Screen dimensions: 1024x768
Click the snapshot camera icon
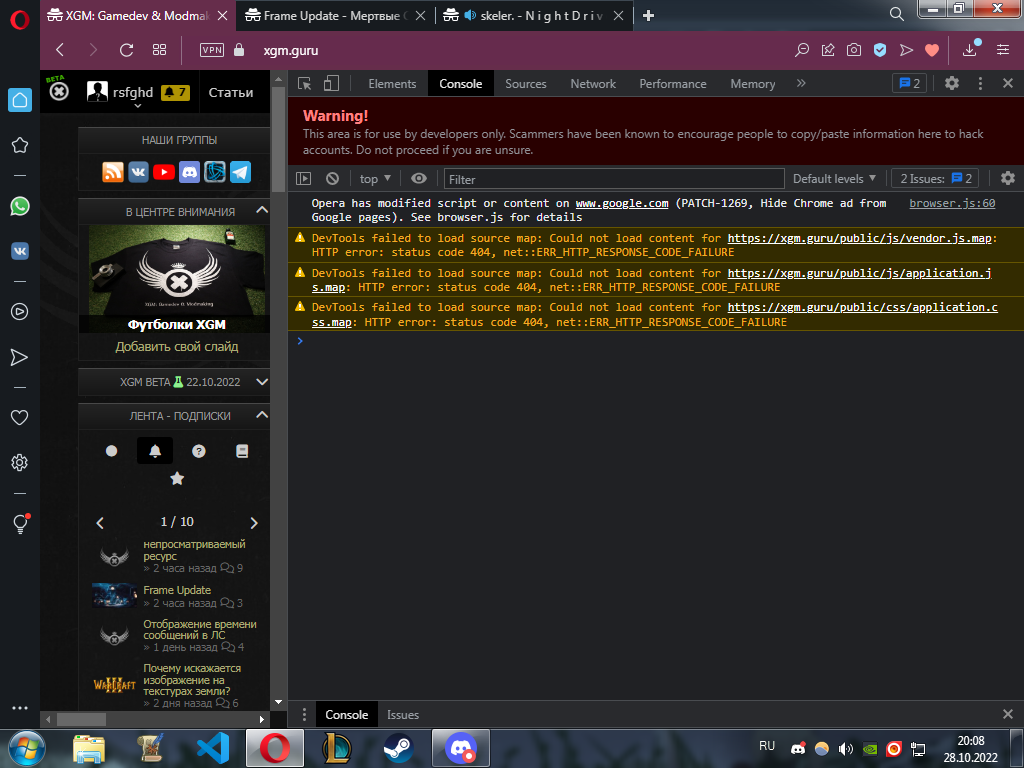(854, 50)
